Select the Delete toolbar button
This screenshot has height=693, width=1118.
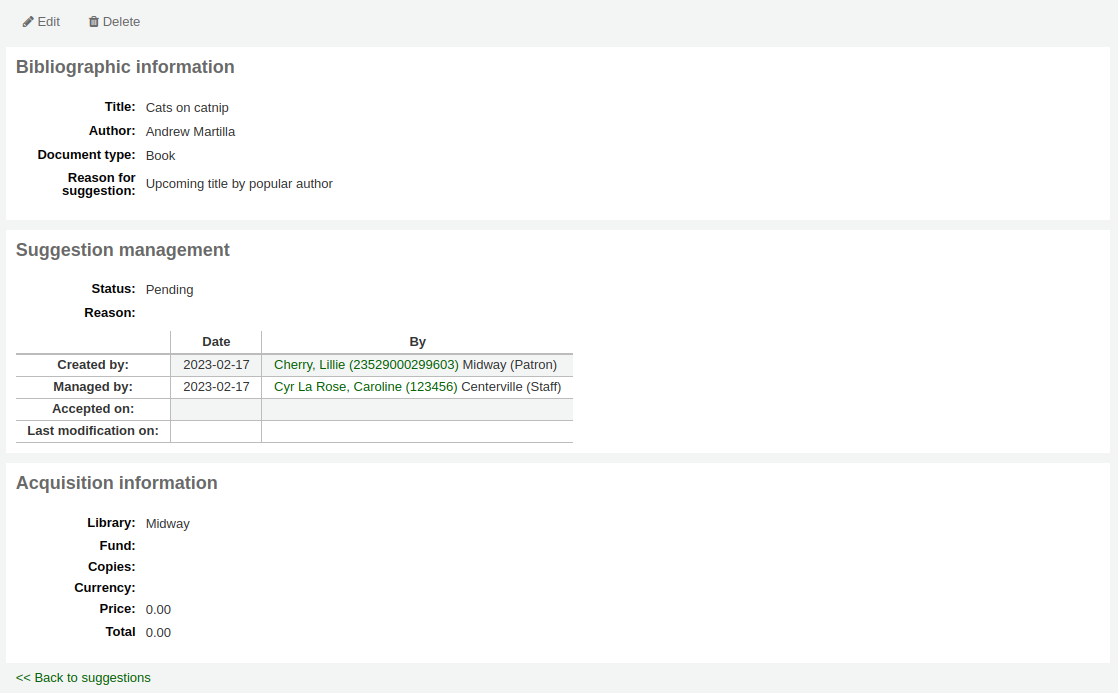[113, 21]
